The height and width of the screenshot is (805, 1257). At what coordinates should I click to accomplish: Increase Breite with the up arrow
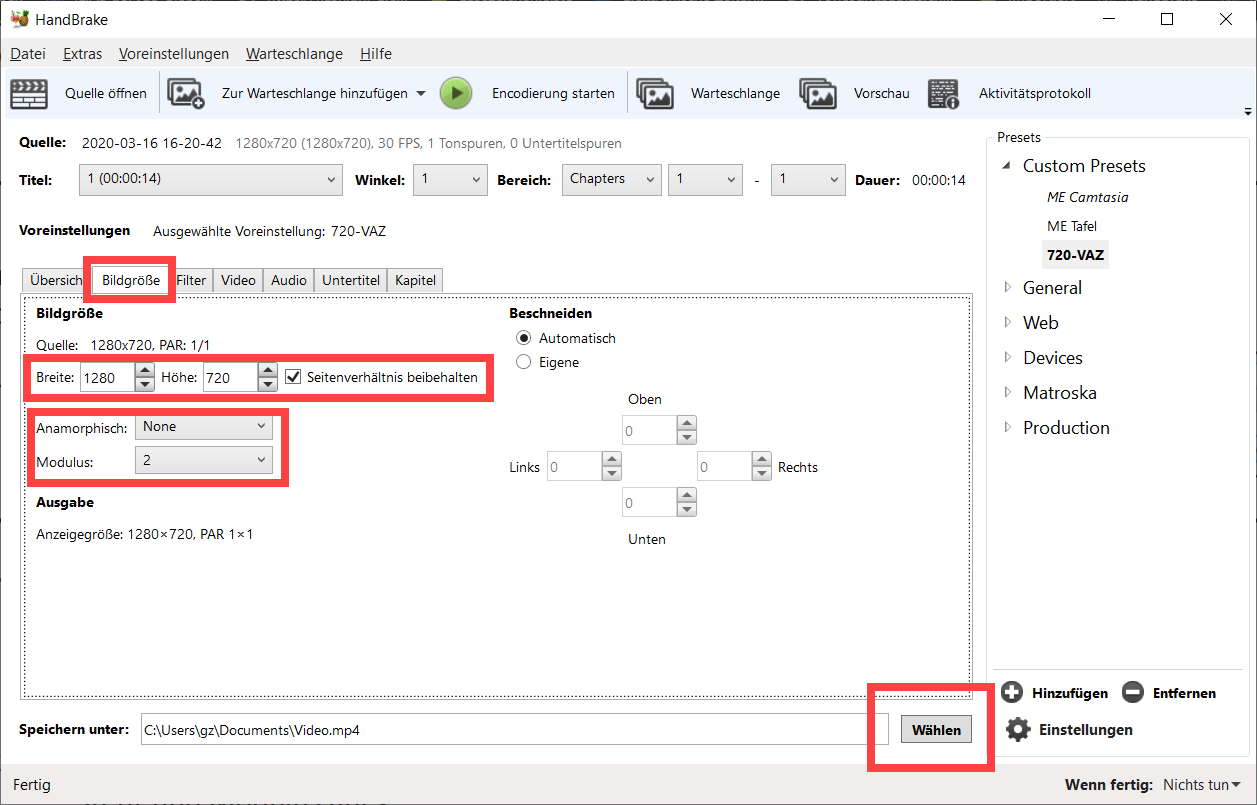pos(144,370)
